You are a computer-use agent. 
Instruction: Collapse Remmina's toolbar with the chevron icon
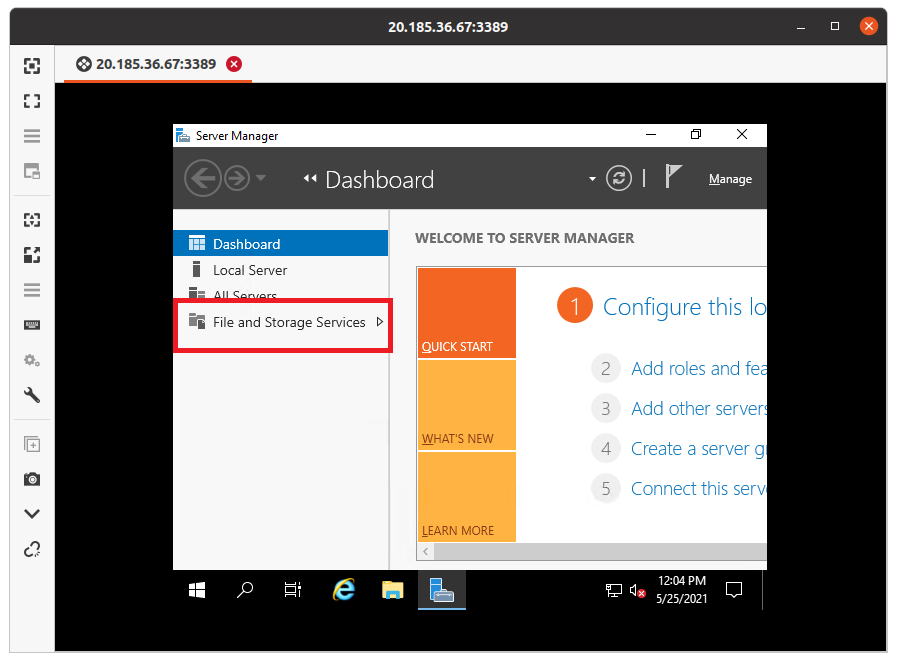[31, 513]
